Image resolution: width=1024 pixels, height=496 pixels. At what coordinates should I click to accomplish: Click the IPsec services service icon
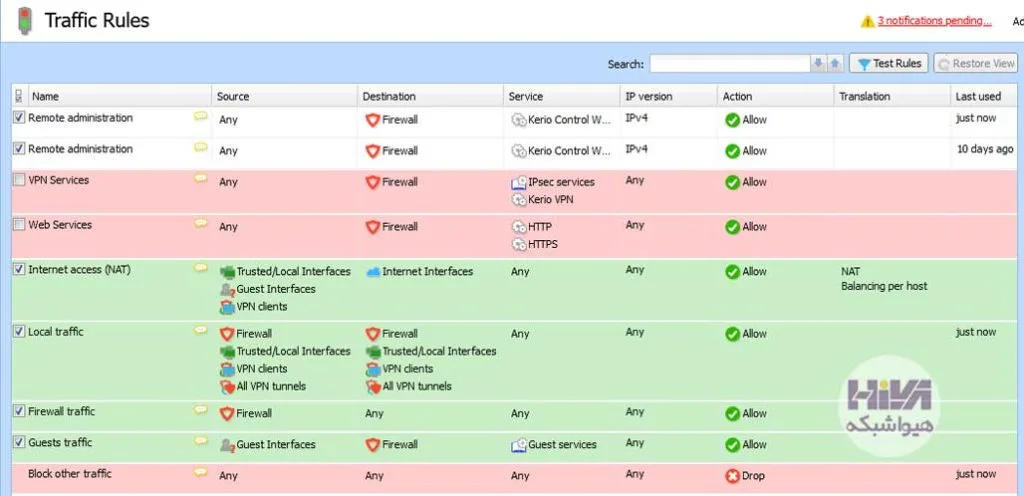pos(519,183)
